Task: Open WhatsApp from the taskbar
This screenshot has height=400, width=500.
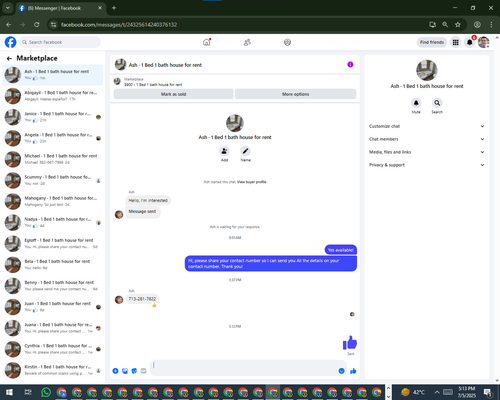Action: pyautogui.click(x=46, y=392)
